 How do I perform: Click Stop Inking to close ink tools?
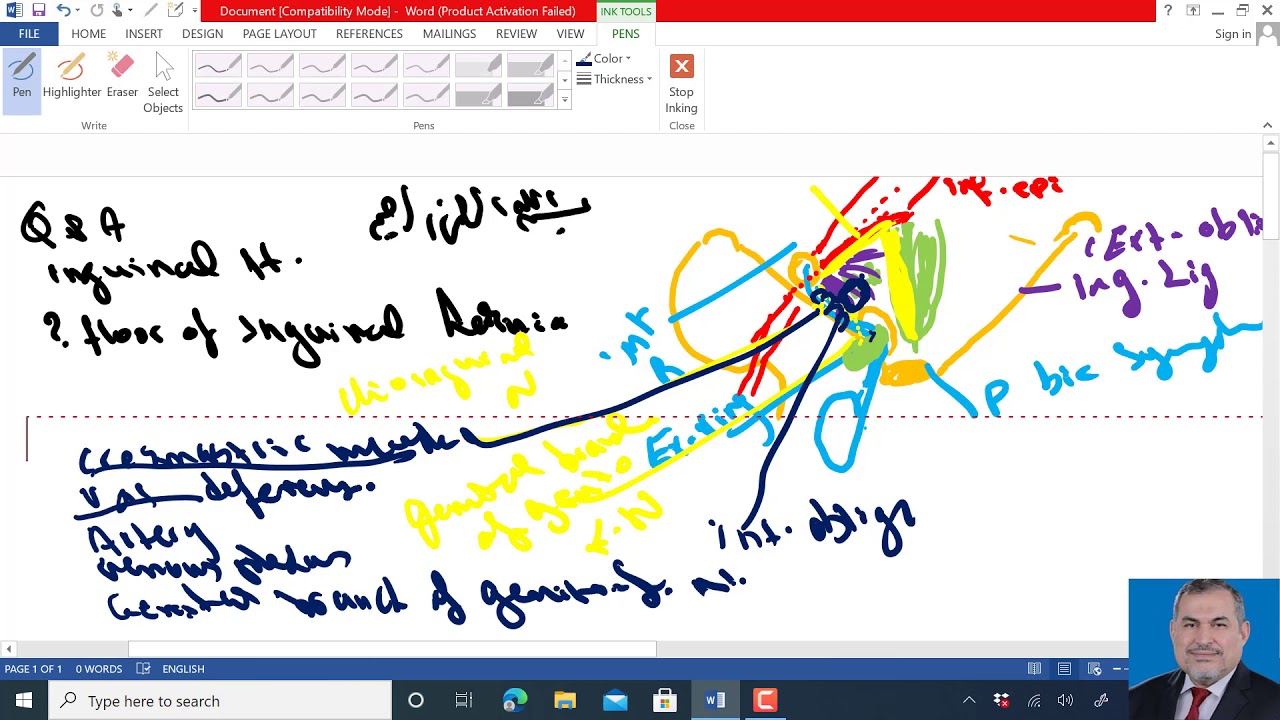pos(681,84)
